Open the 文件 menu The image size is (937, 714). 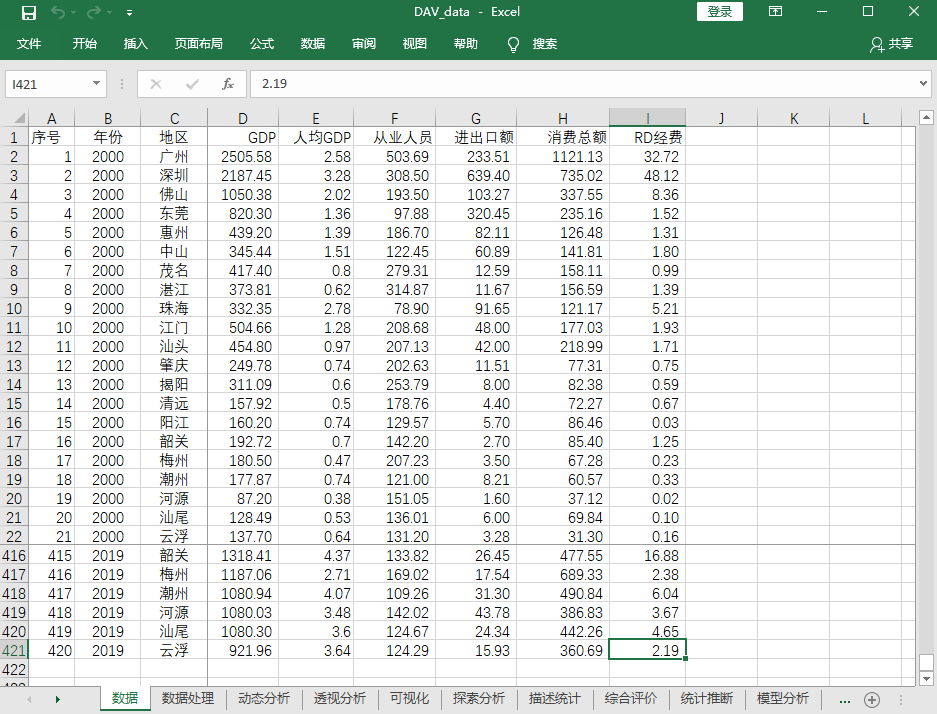[x=29, y=44]
